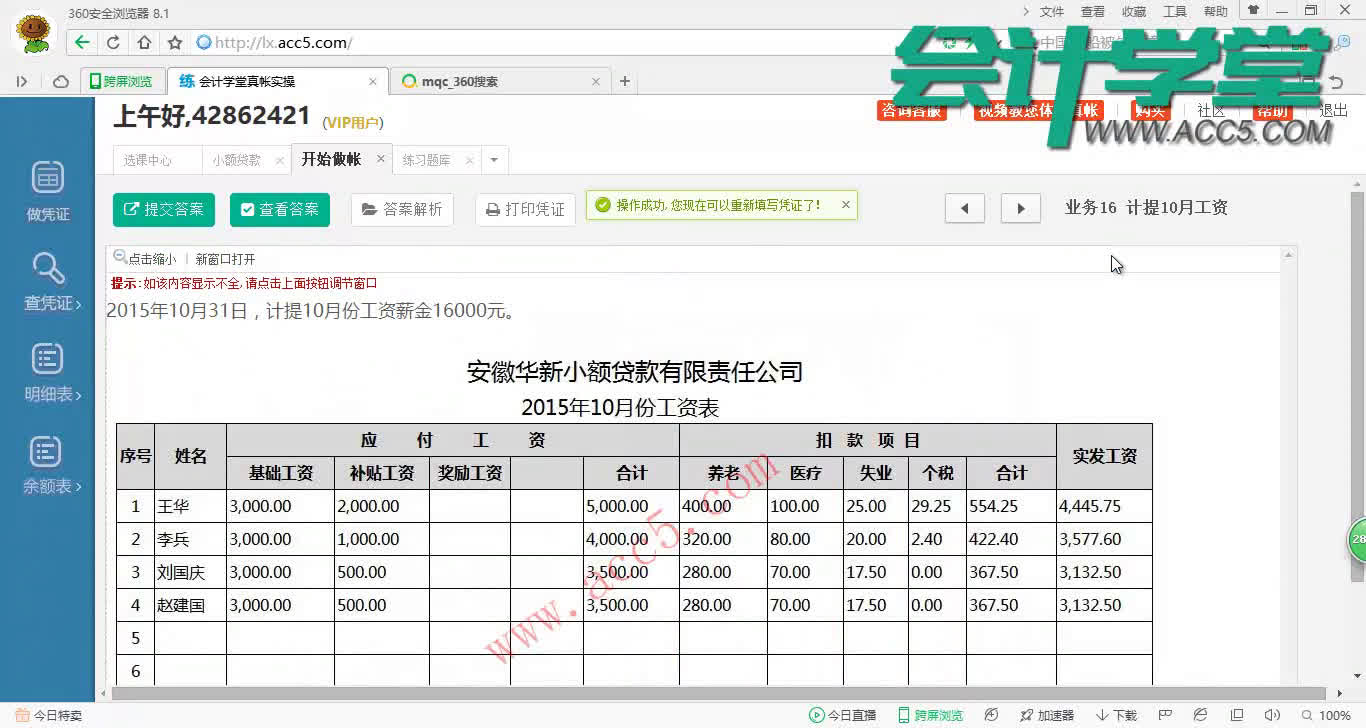Click the 提交答案 button
The width and height of the screenshot is (1366, 728).
pyautogui.click(x=164, y=209)
